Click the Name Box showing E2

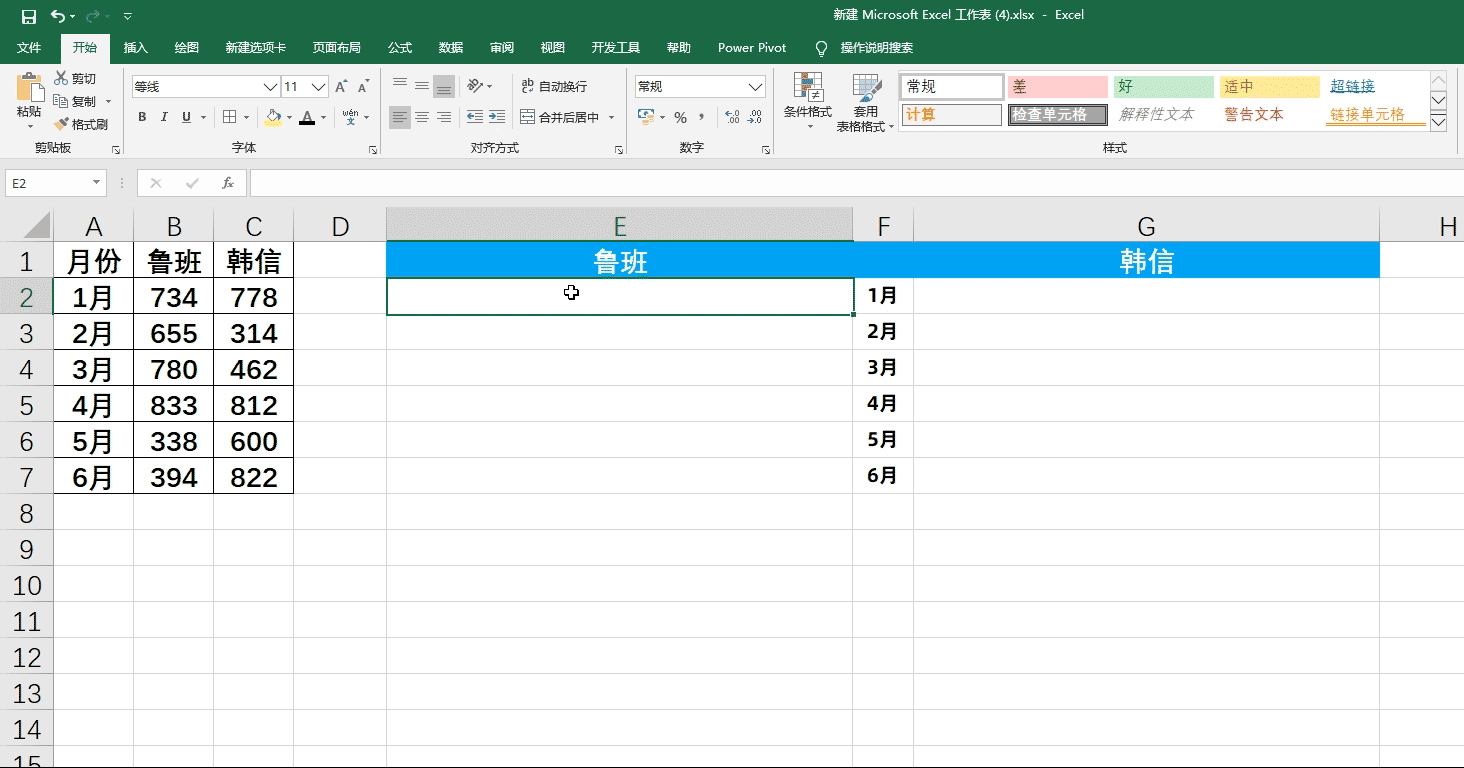48,183
